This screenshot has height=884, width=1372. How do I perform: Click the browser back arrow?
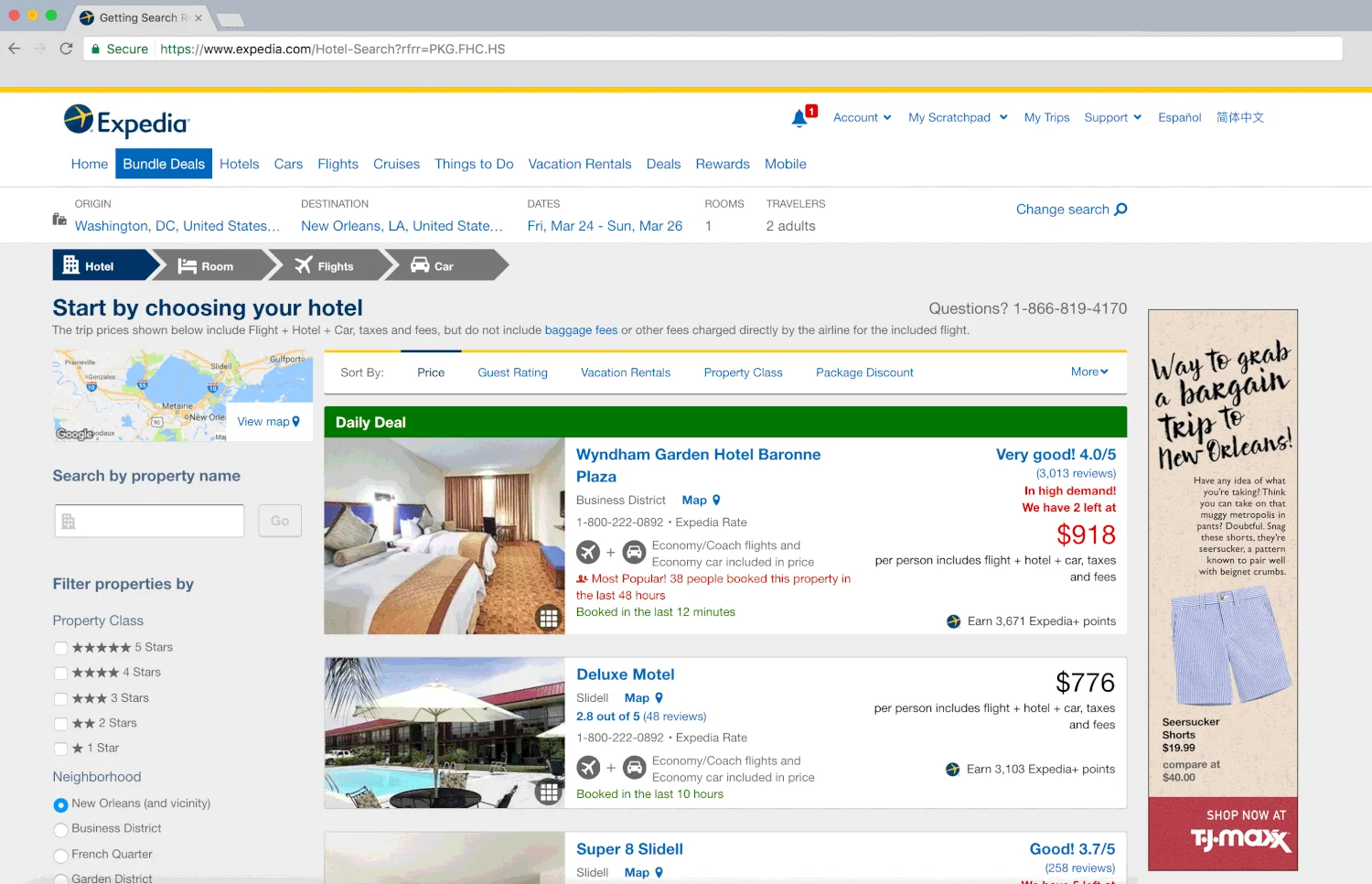coord(14,49)
